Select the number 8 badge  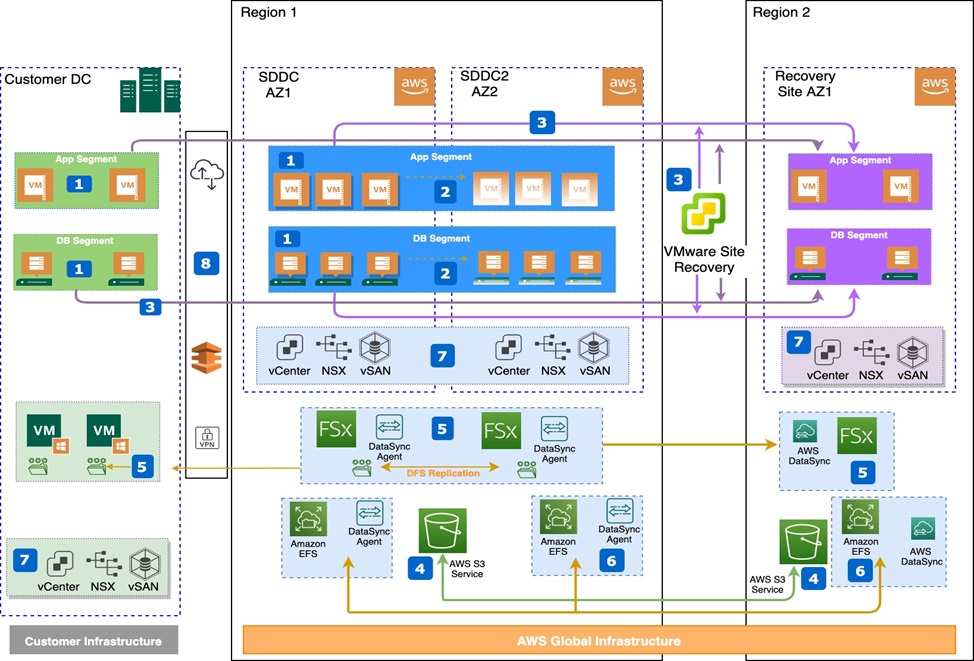[x=206, y=264]
